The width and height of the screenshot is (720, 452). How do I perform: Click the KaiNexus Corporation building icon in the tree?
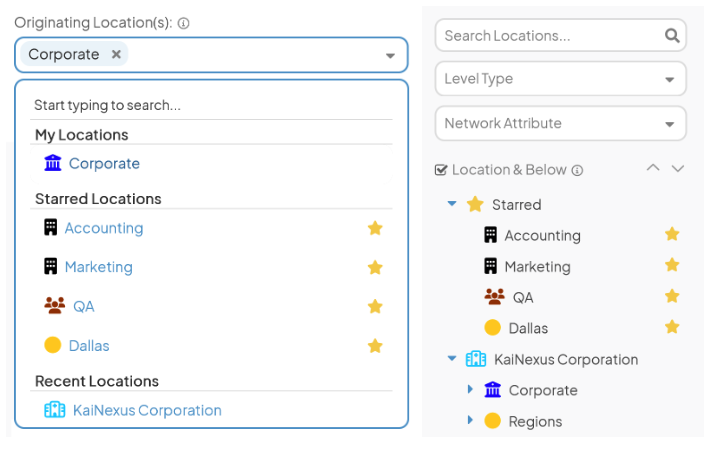pyautogui.click(x=476, y=359)
